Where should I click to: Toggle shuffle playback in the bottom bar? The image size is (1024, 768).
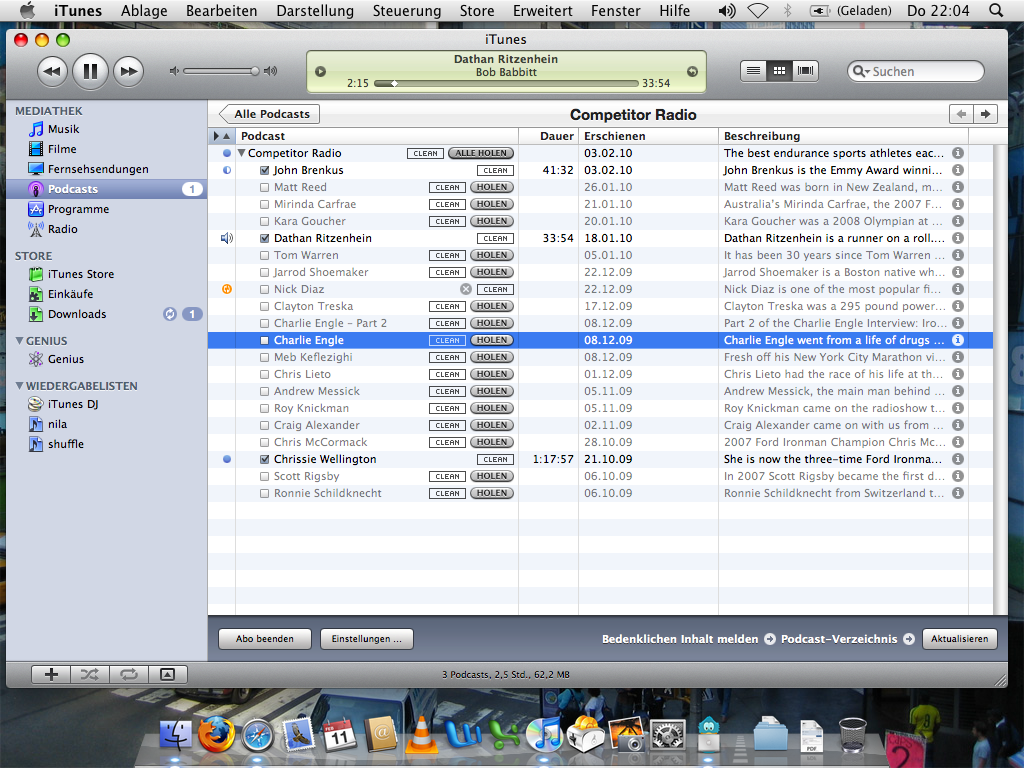click(90, 675)
